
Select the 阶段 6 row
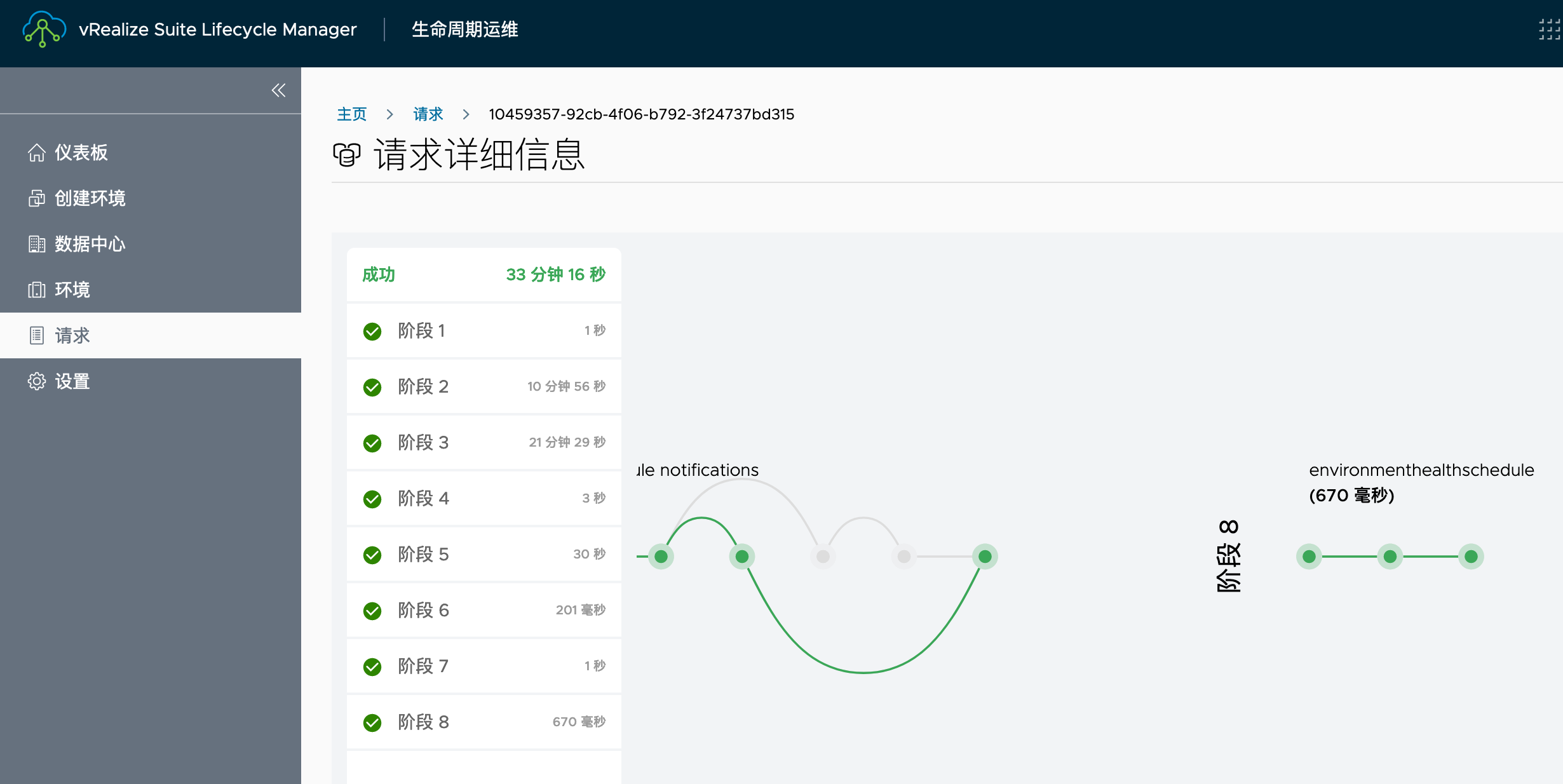click(x=484, y=610)
